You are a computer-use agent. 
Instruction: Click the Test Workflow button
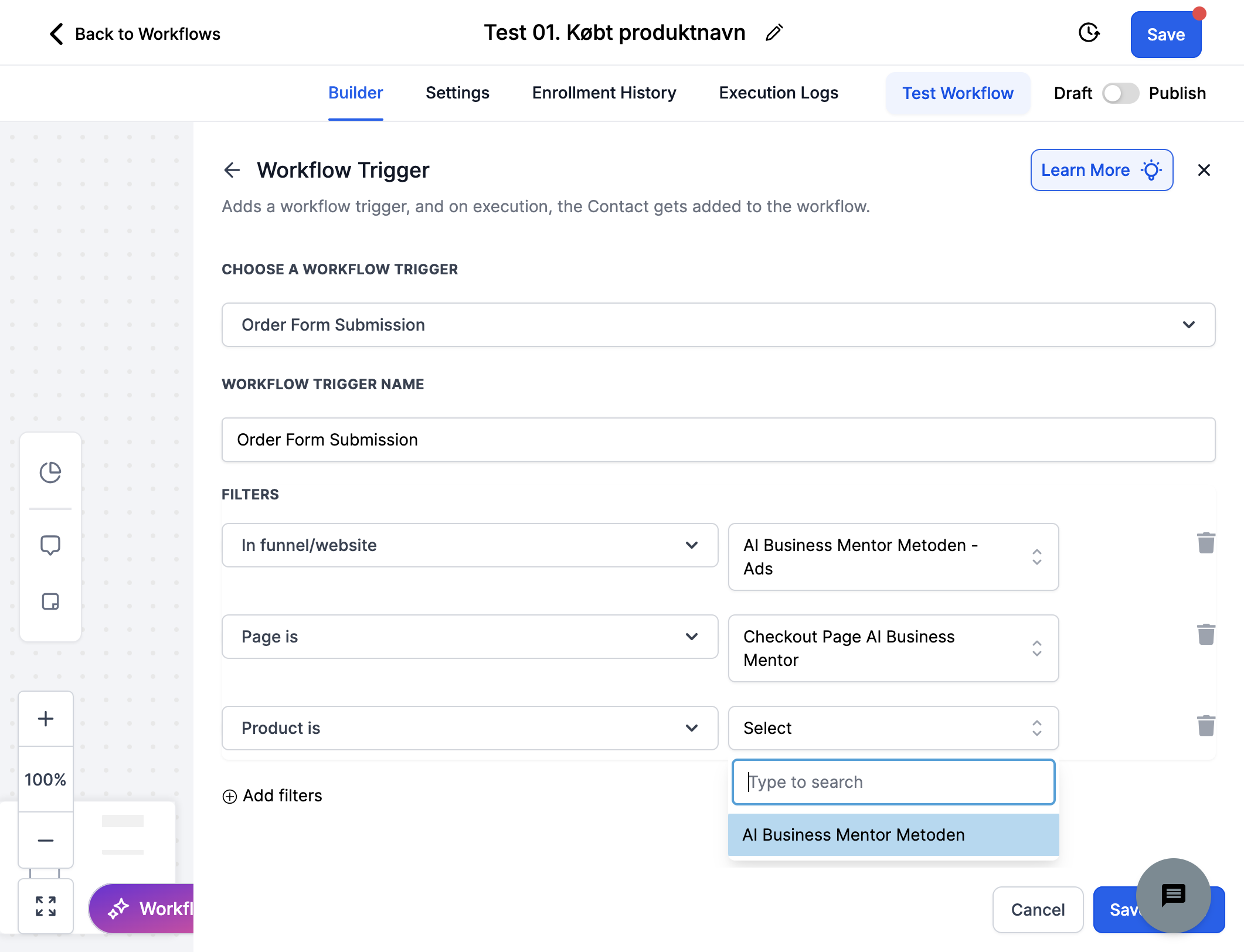click(x=958, y=93)
